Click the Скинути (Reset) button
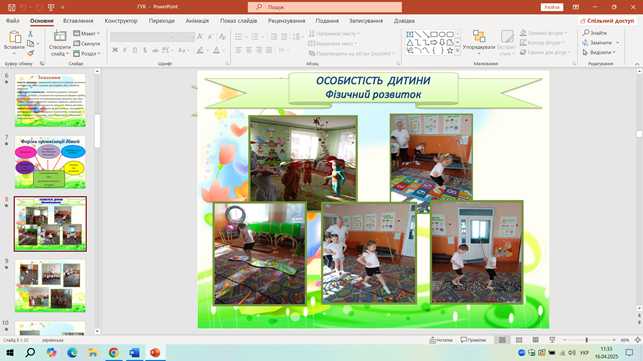 tap(87, 43)
